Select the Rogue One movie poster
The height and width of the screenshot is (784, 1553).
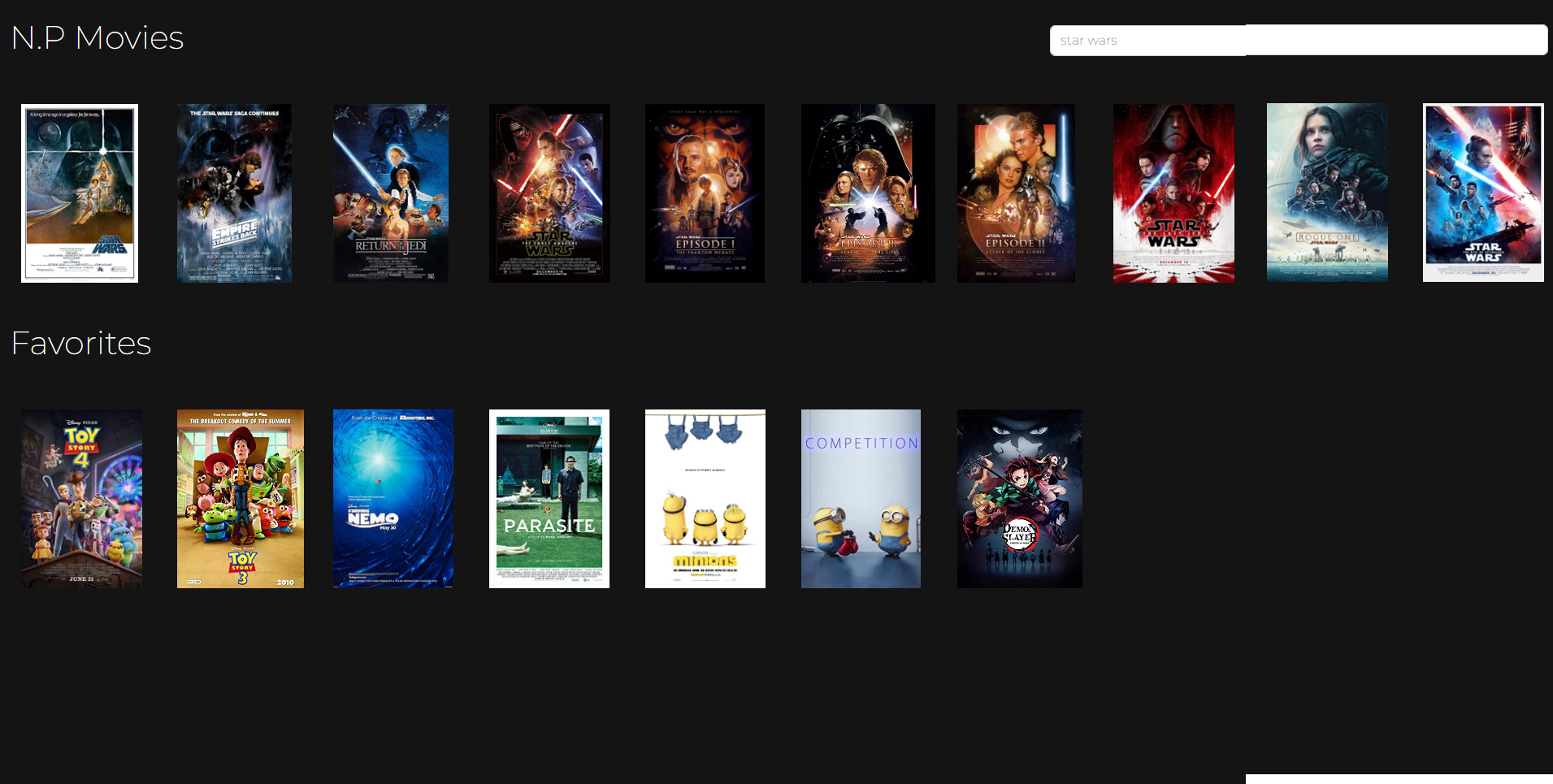pyautogui.click(x=1327, y=193)
